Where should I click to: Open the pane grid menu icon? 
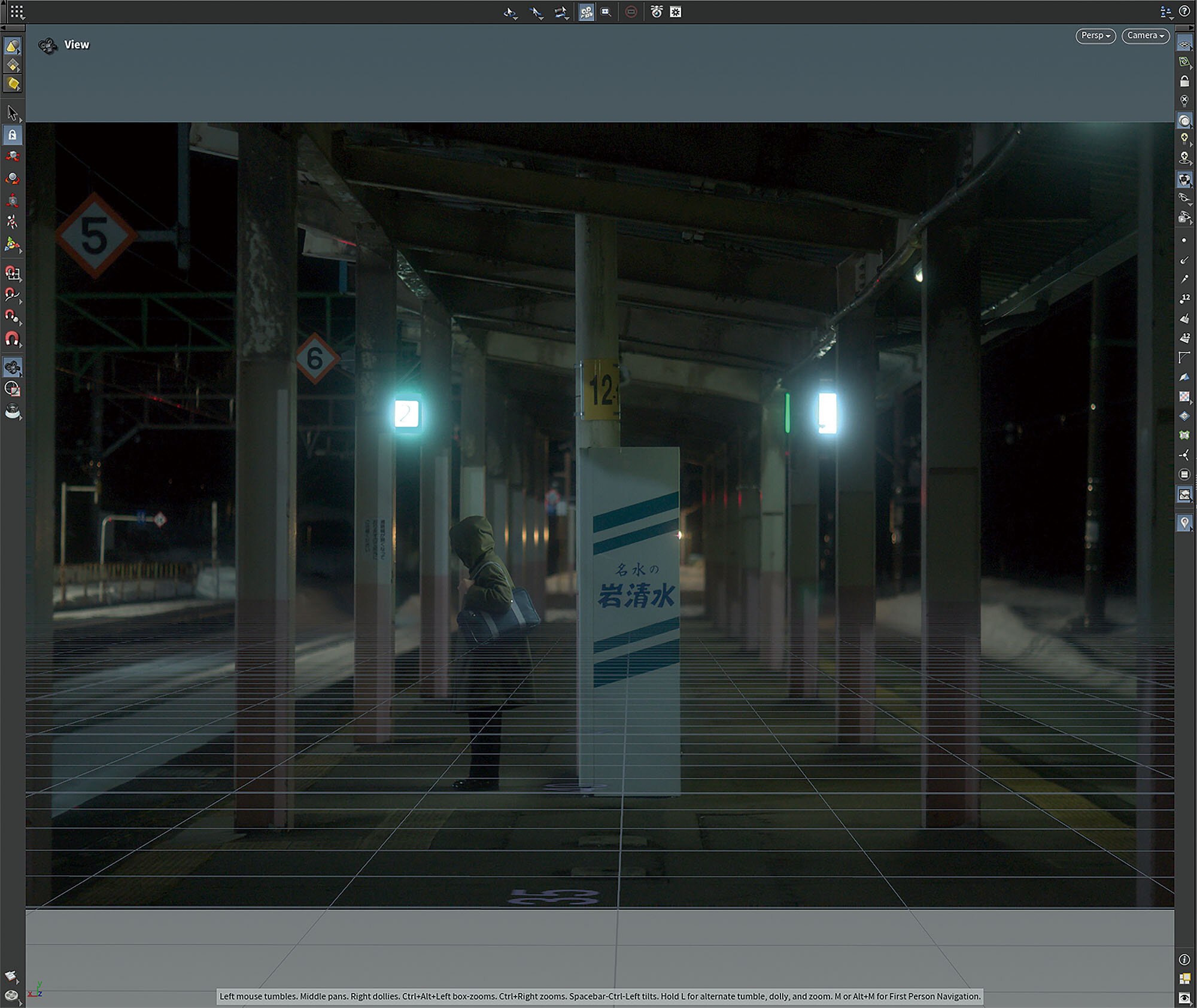click(16, 11)
